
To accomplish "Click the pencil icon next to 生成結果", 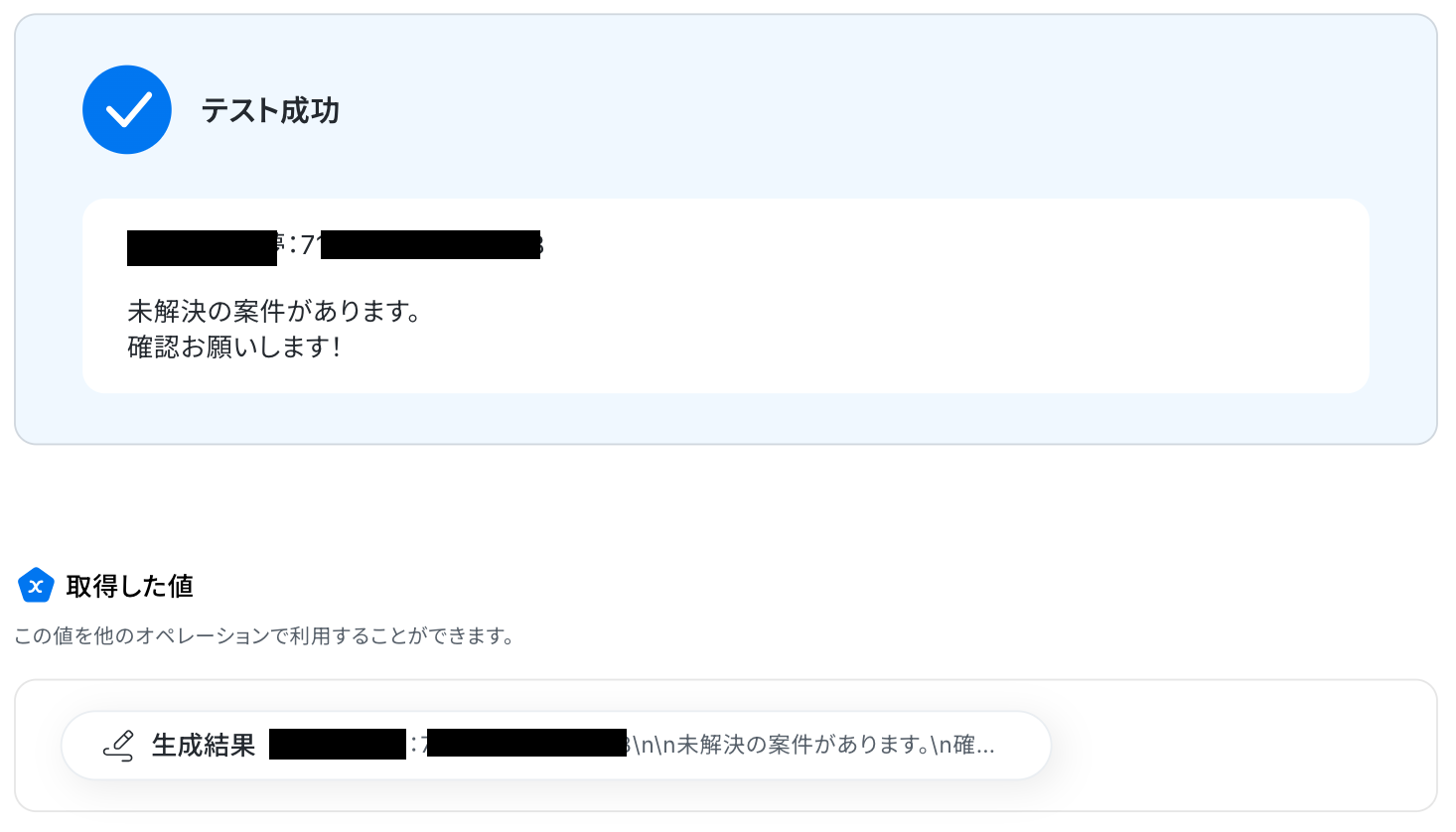I will 119,746.
